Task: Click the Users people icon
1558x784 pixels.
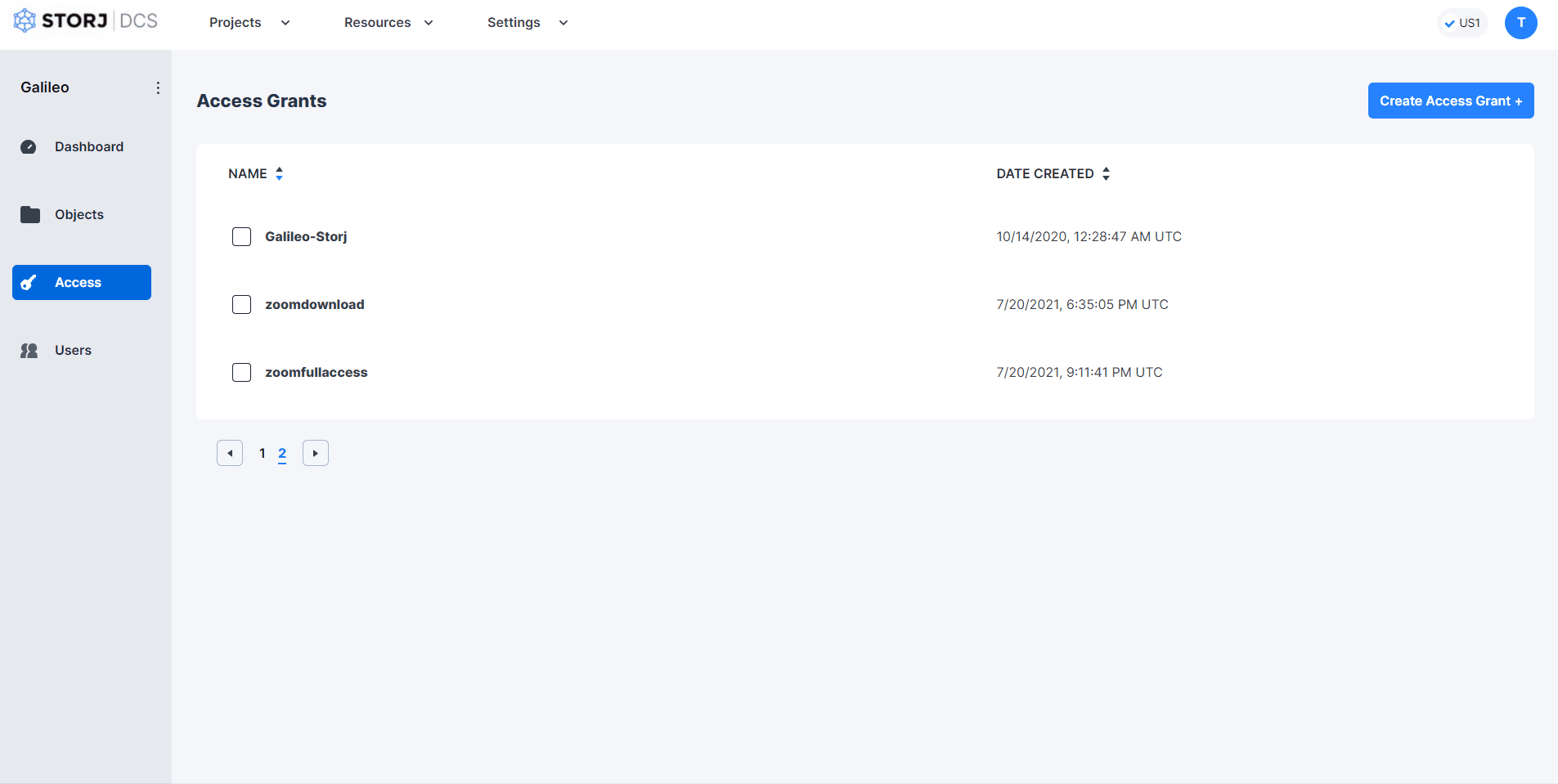Action: tap(29, 351)
